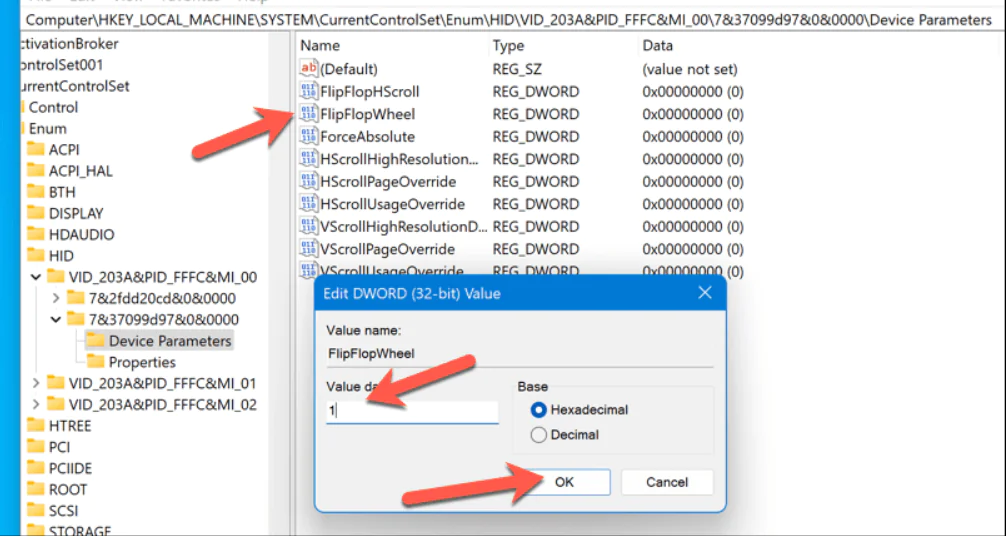Select the Enum key in the tree

click(47, 128)
